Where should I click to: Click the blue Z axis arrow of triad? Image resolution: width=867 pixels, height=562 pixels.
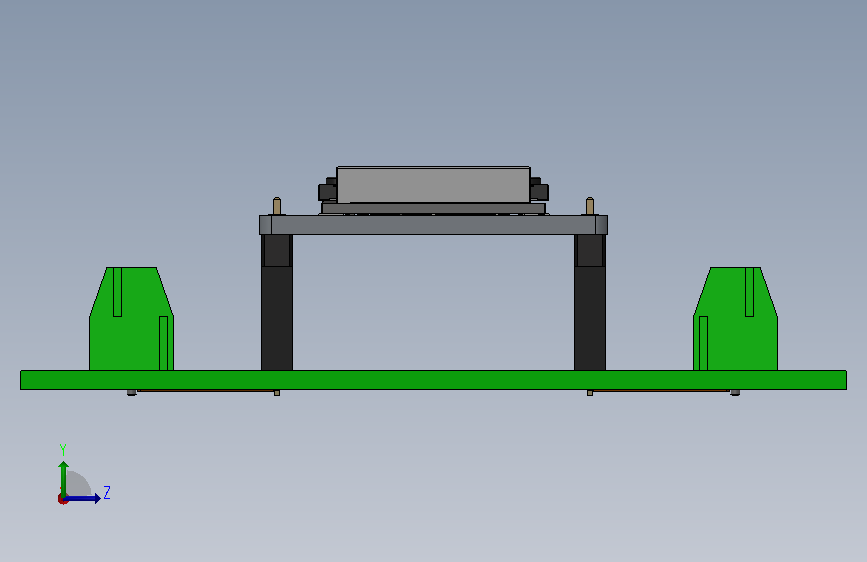(x=83, y=498)
